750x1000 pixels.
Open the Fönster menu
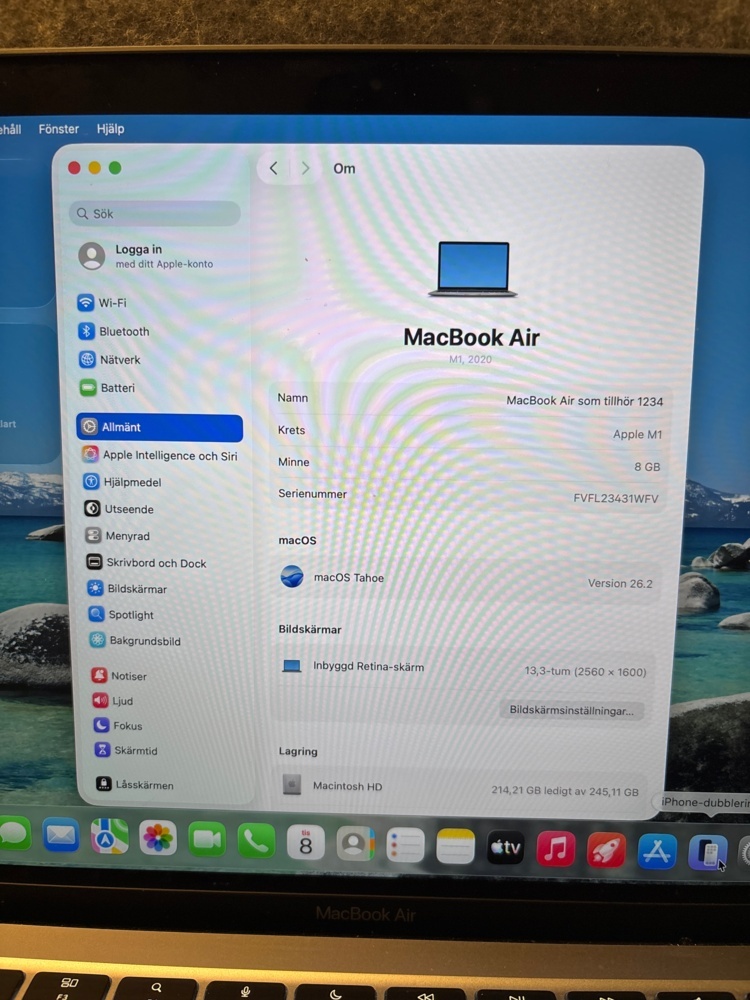pos(59,129)
